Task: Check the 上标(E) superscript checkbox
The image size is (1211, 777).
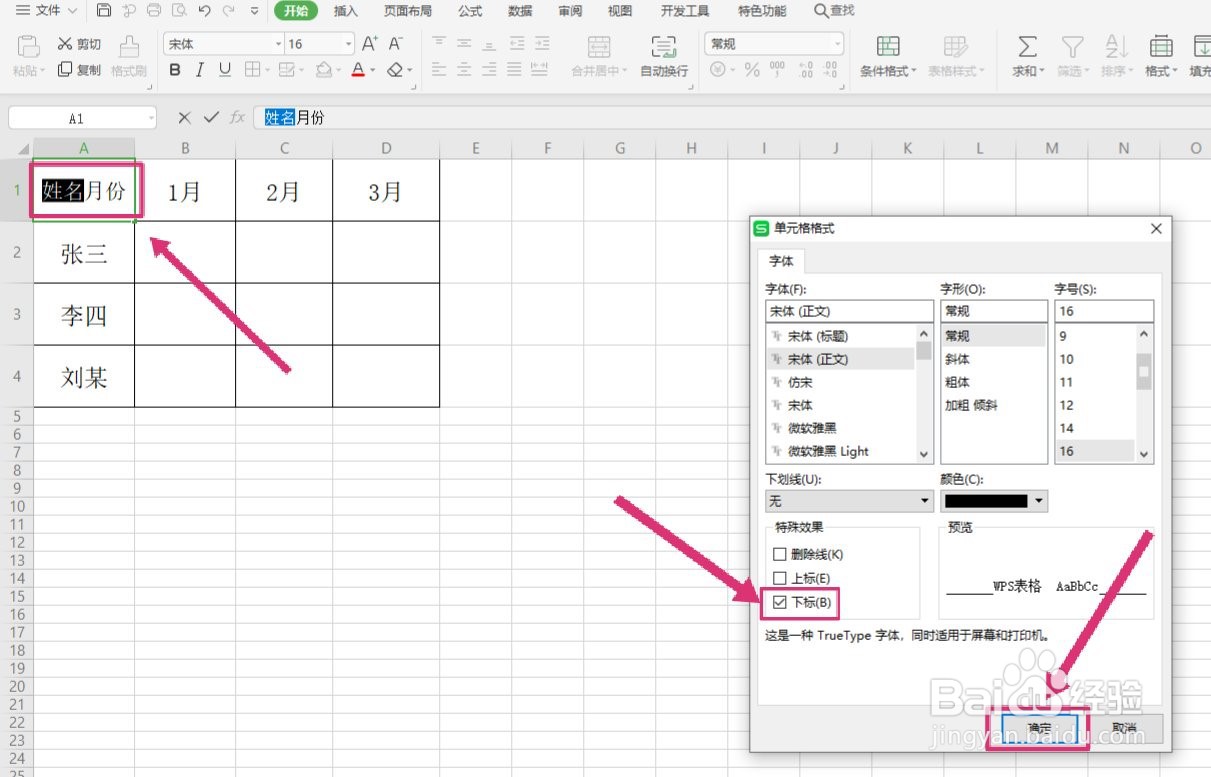Action: 781,578
